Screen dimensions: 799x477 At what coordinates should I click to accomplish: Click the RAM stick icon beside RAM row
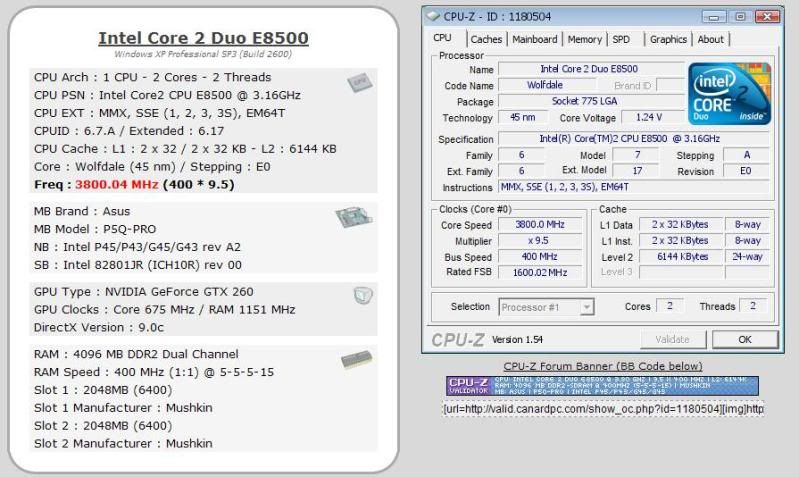[x=356, y=360]
